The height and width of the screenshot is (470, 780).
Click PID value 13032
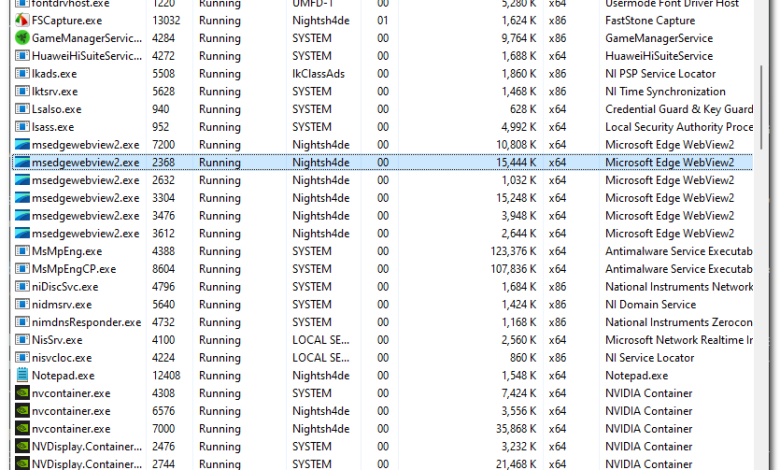pos(166,21)
